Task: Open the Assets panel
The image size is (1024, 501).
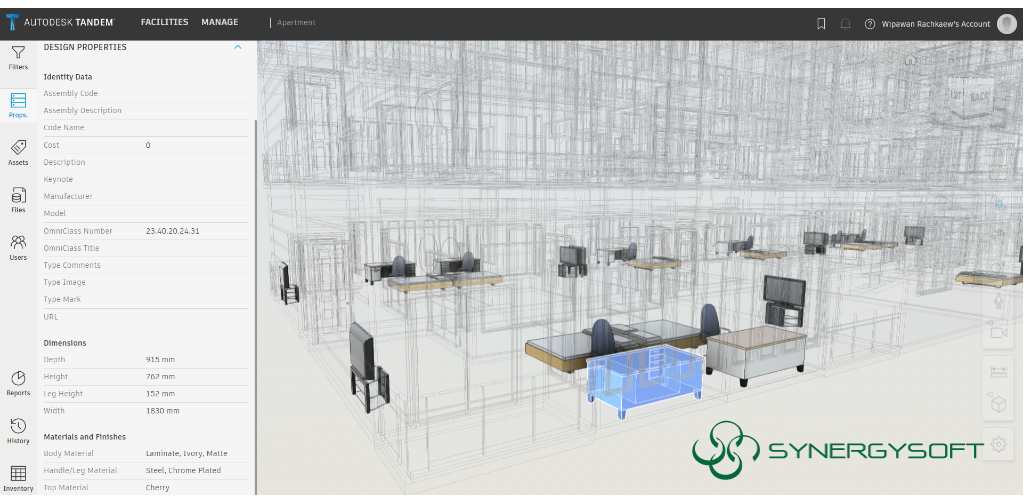Action: pyautogui.click(x=18, y=153)
